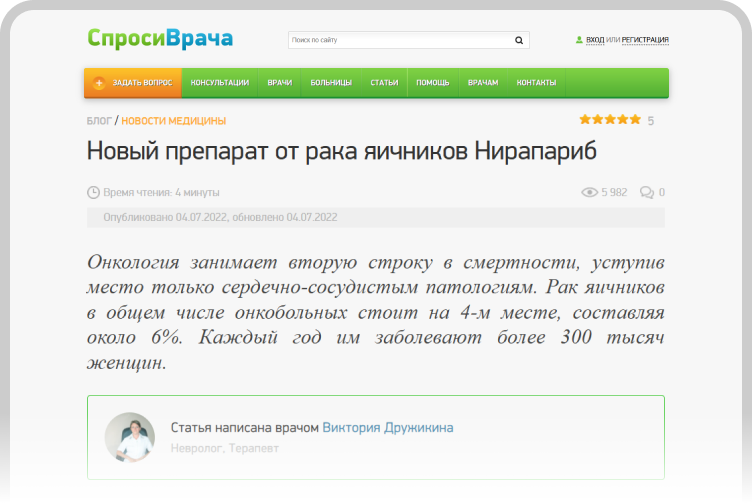Open the КОНСУЛЬТАЦИИ menu item
Image resolution: width=752 pixels, height=503 pixels.
[220, 83]
